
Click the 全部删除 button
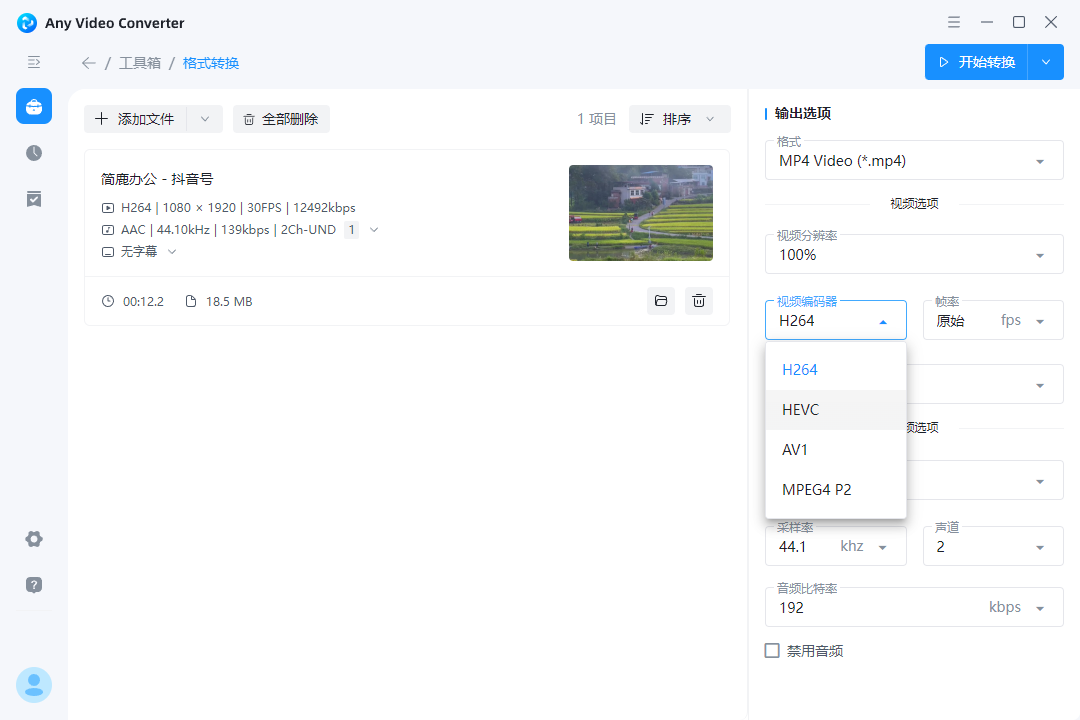click(x=281, y=119)
